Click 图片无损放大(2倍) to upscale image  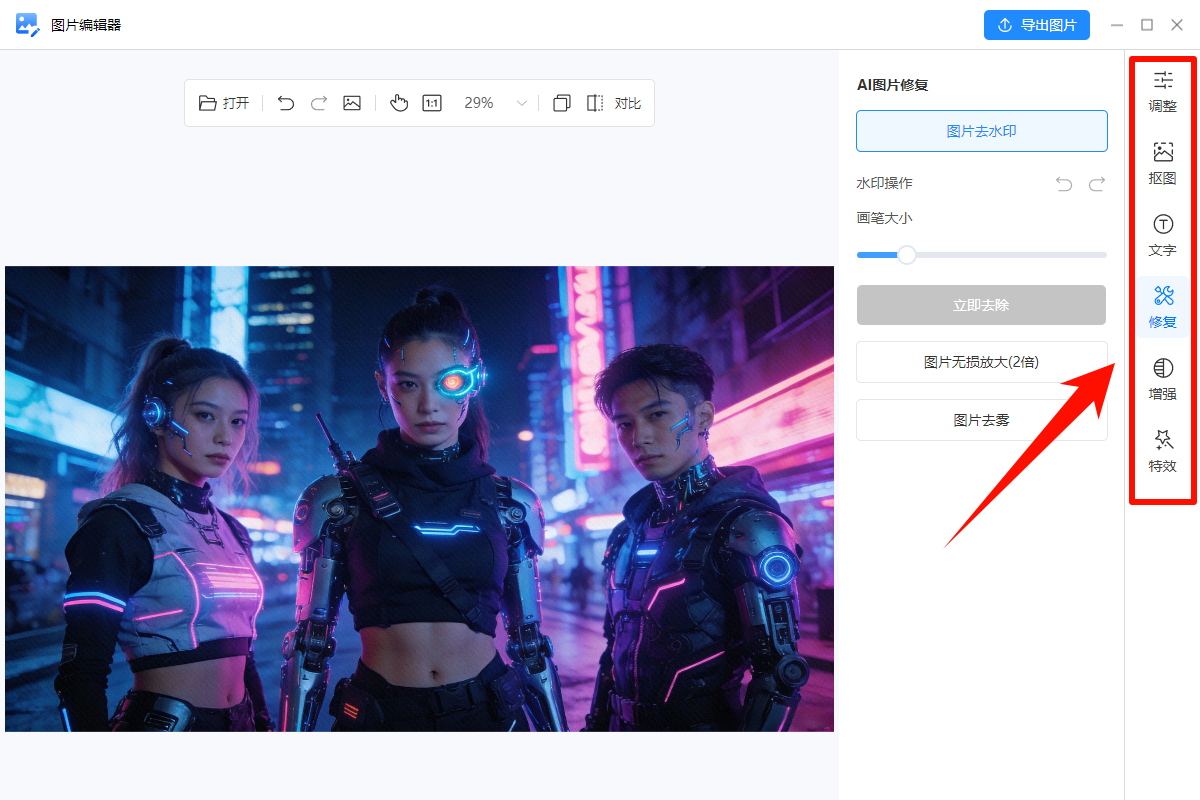(x=981, y=362)
